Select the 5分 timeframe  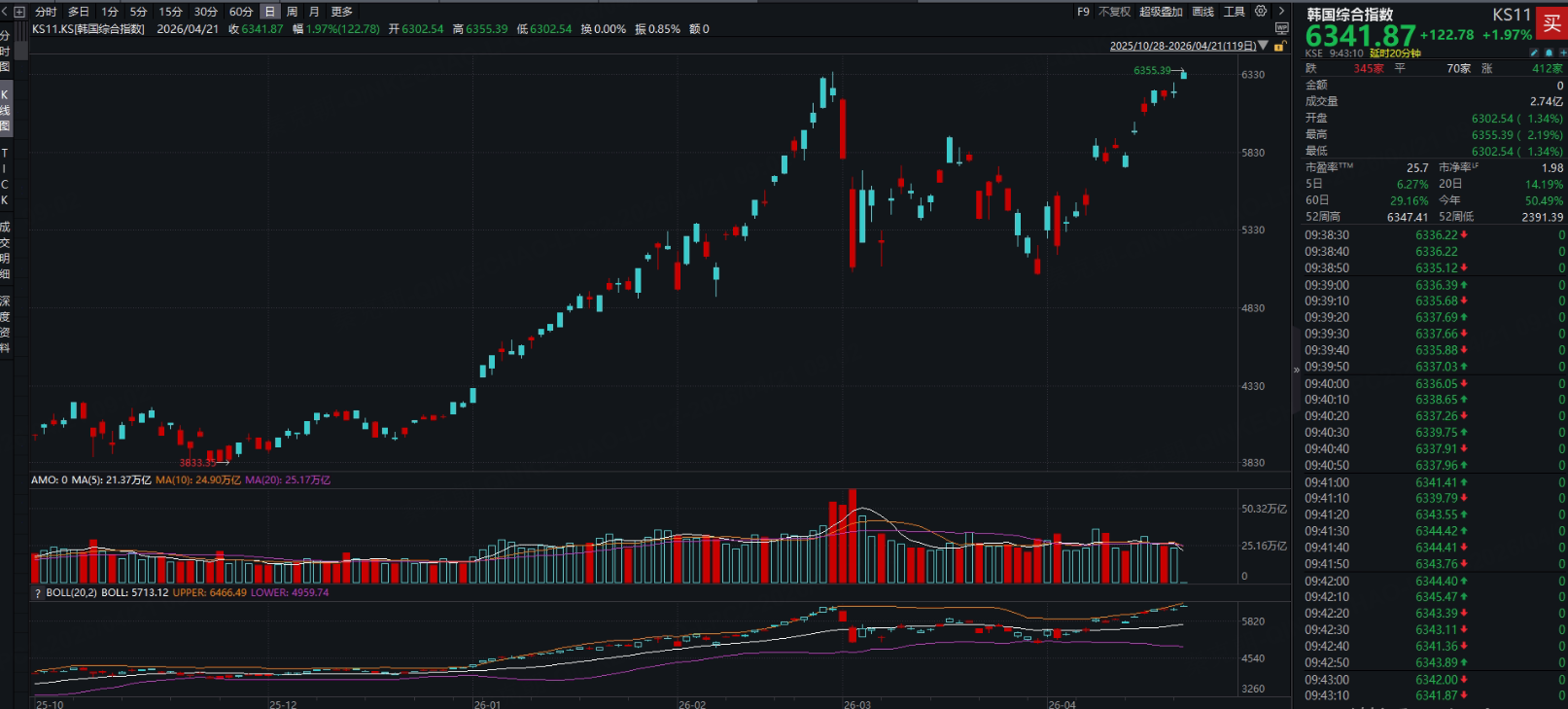point(139,12)
